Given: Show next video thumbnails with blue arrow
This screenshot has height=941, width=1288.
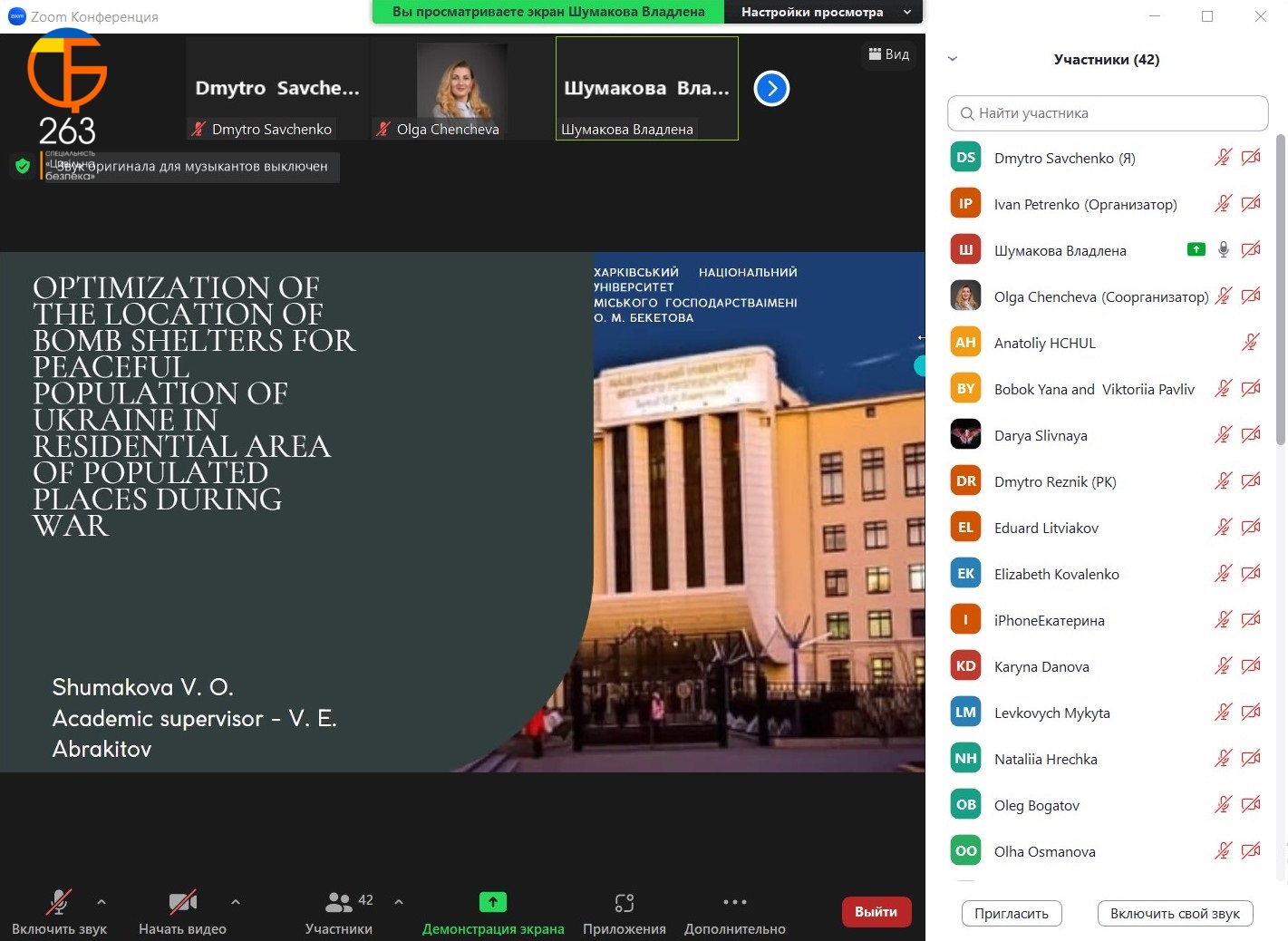Looking at the screenshot, I should (772, 88).
